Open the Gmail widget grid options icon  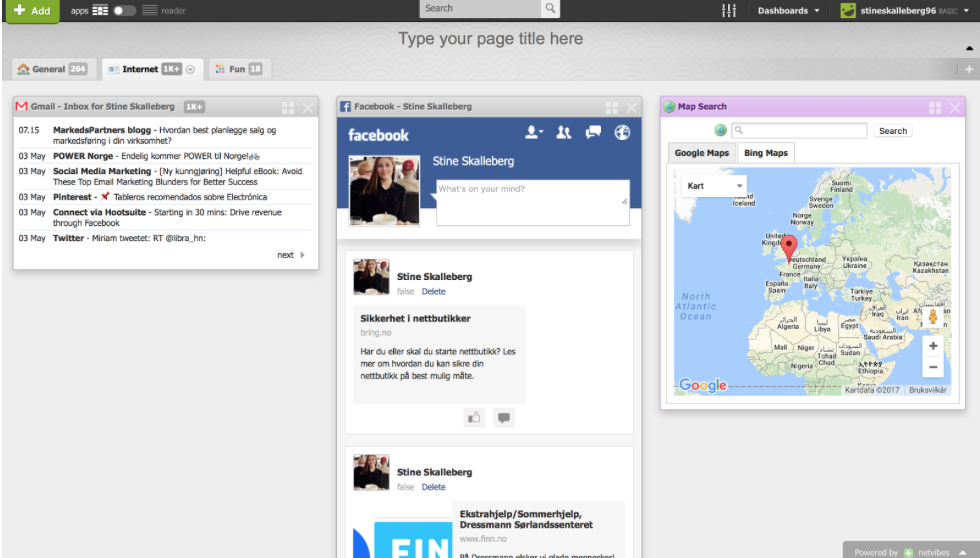[288, 107]
